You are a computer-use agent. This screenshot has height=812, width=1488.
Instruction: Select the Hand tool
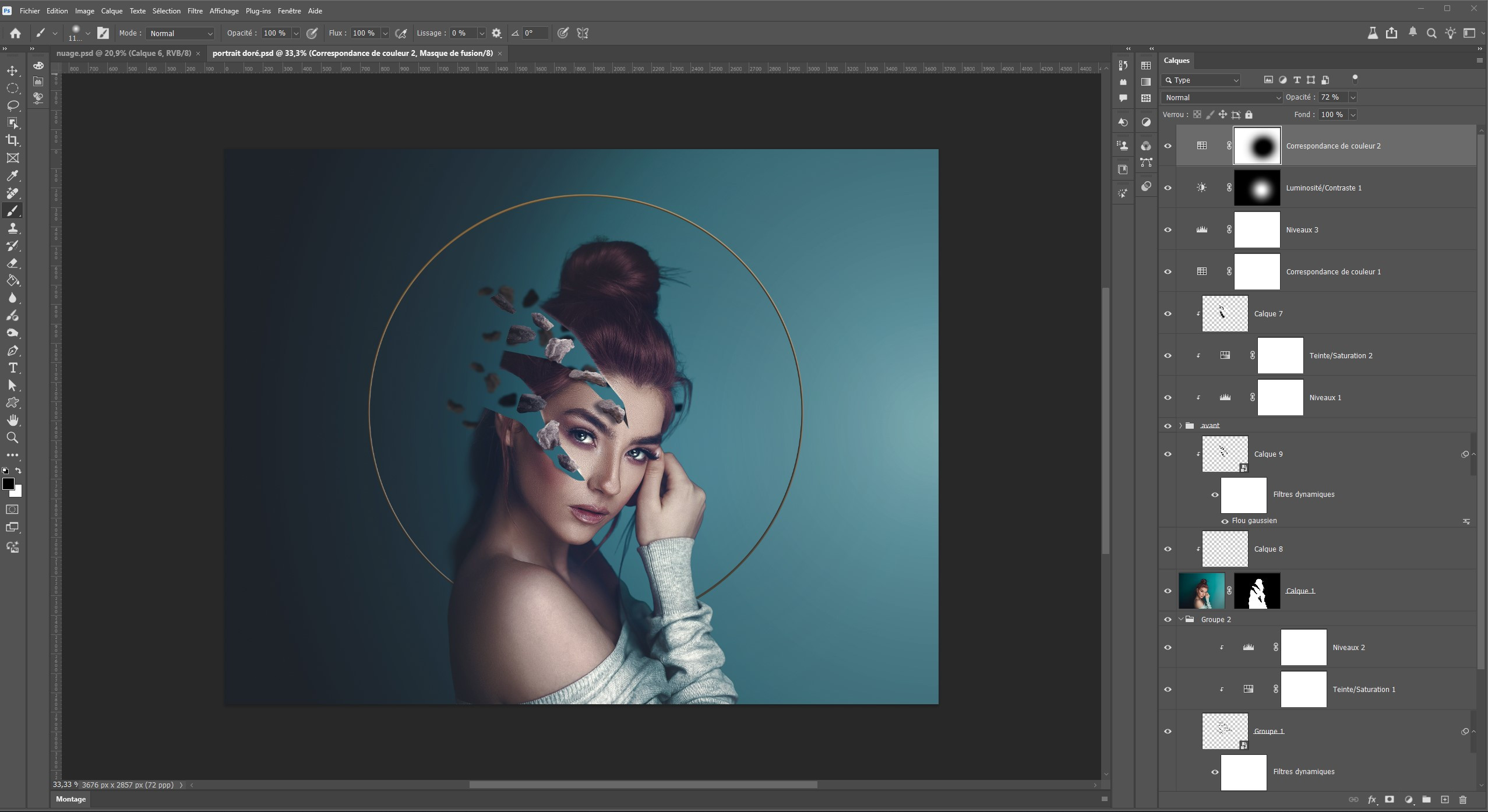point(12,420)
